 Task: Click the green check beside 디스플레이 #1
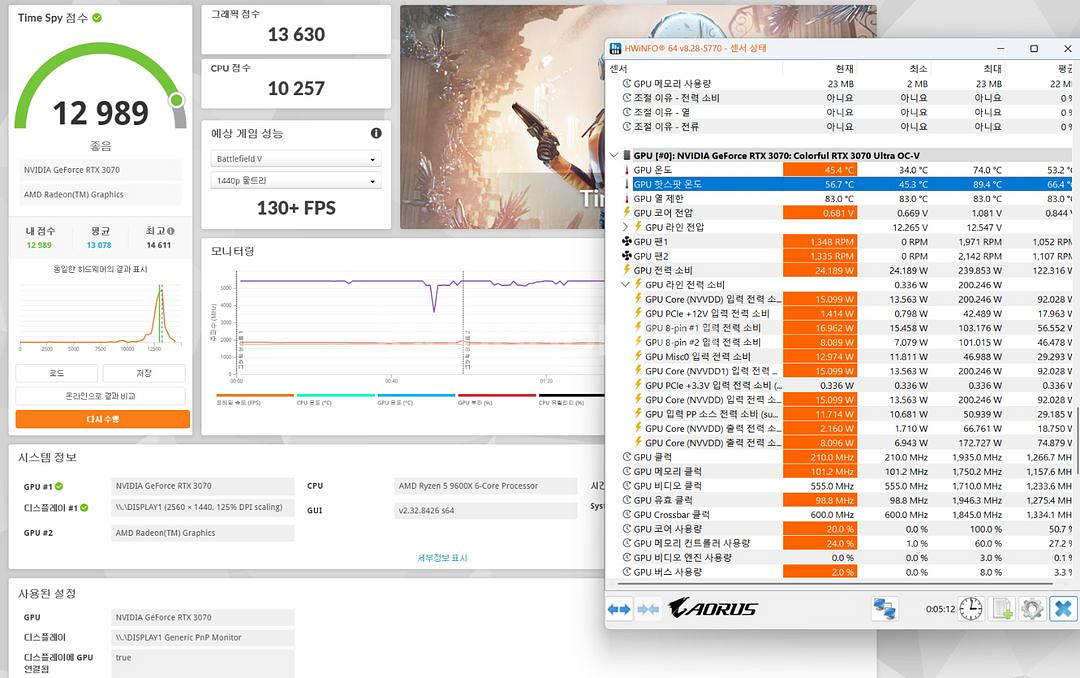coord(84,508)
